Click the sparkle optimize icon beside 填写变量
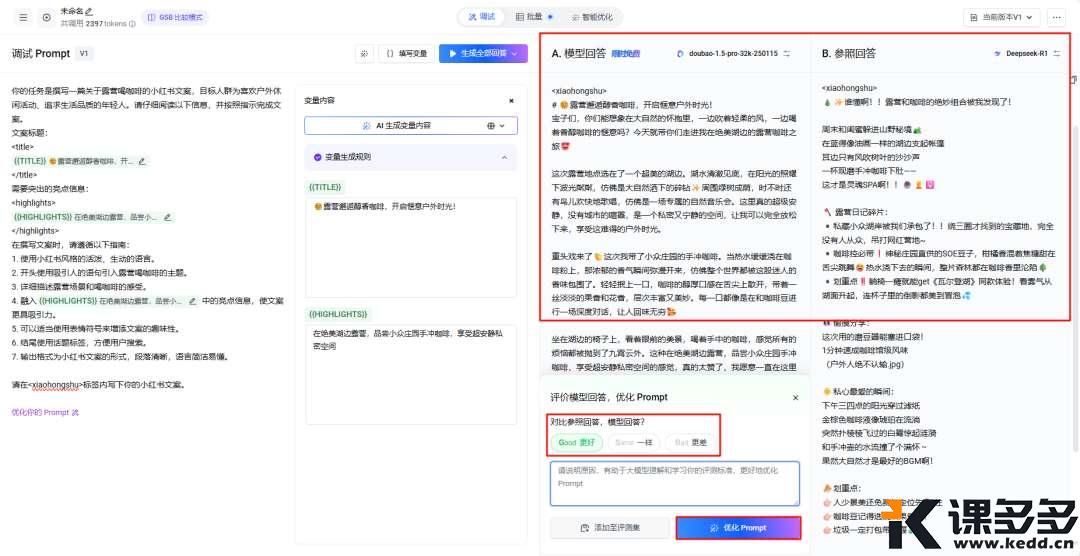This screenshot has height=556, width=1080. (x=364, y=53)
